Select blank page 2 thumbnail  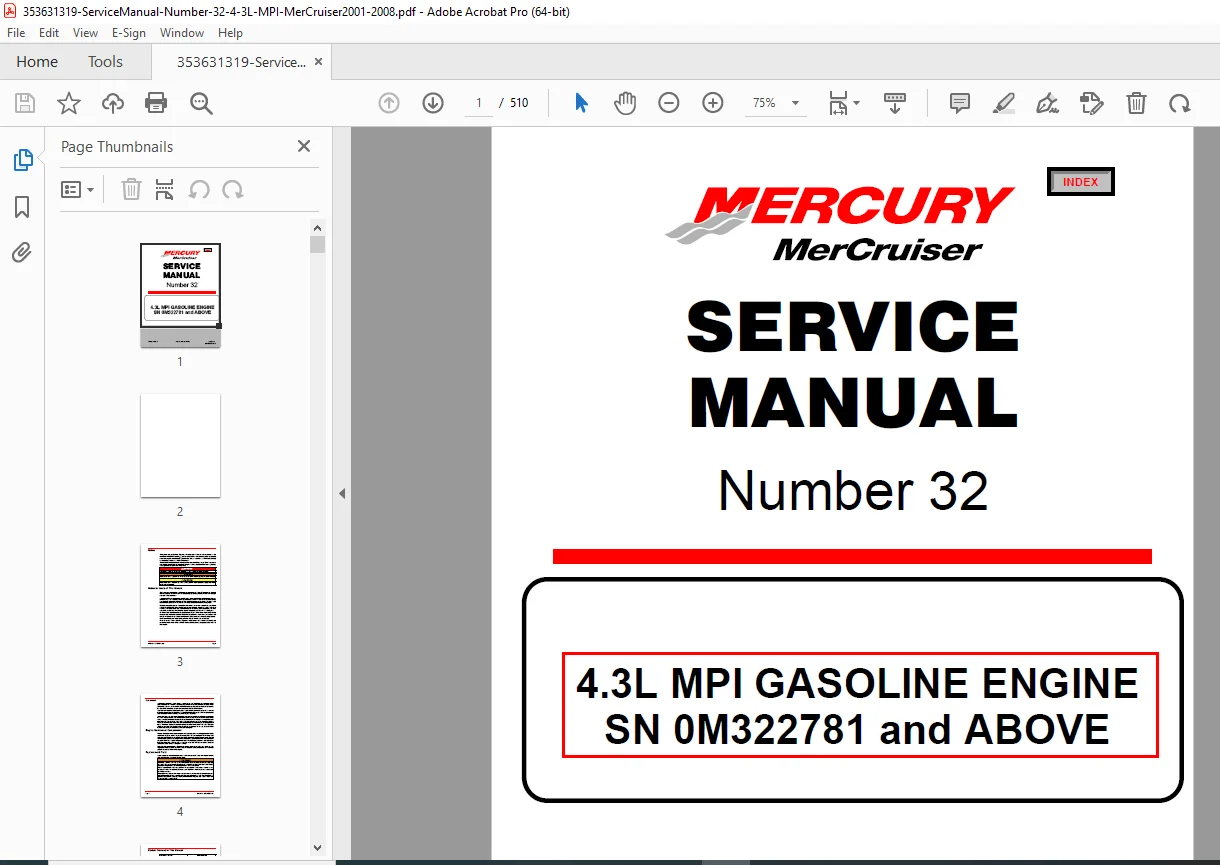click(x=180, y=445)
